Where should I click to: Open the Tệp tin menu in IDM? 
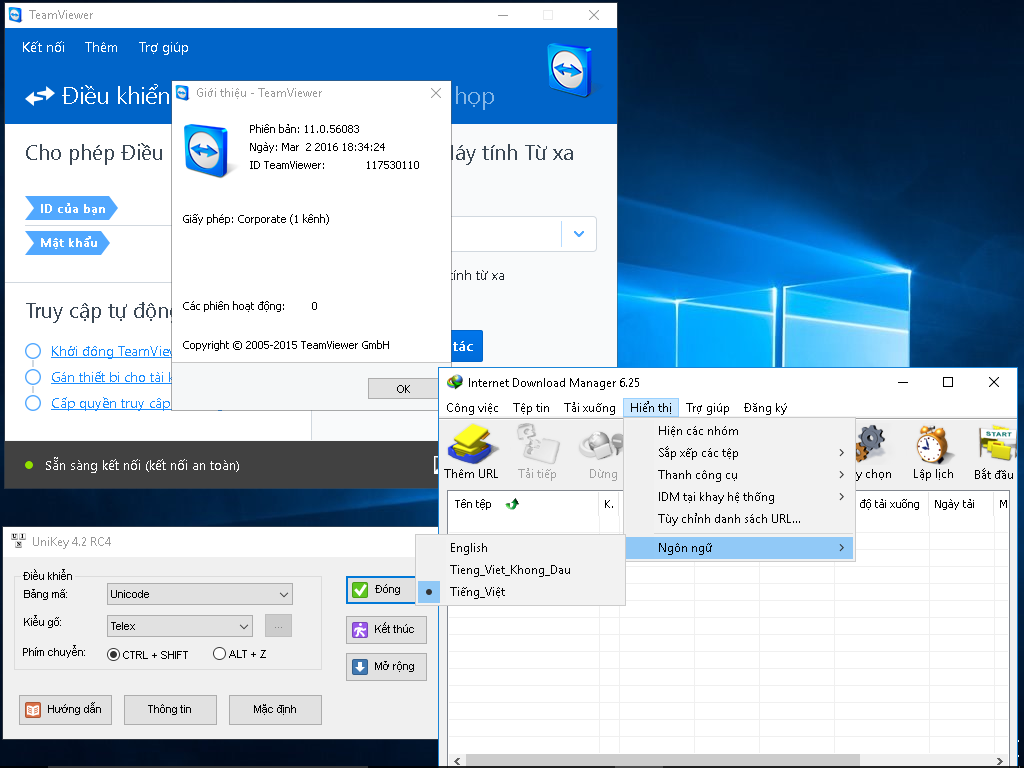[531, 408]
